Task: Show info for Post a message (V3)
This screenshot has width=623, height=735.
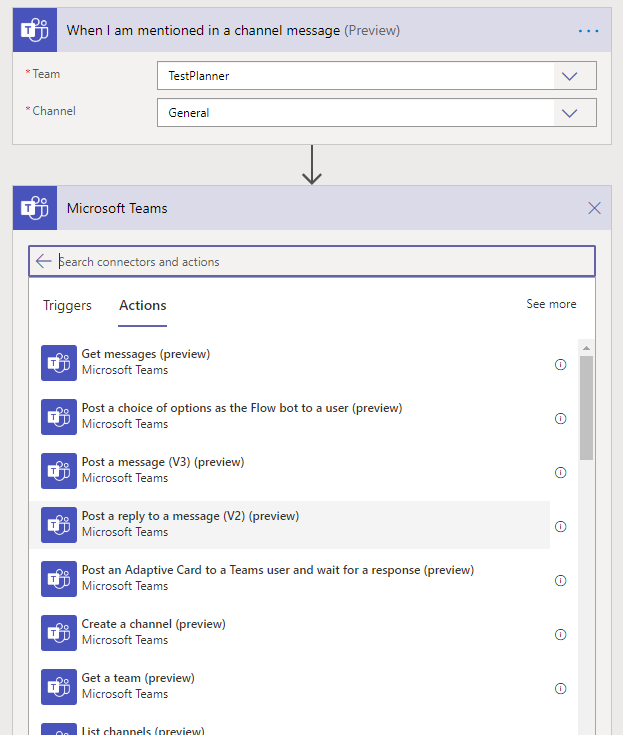Action: pyautogui.click(x=561, y=472)
